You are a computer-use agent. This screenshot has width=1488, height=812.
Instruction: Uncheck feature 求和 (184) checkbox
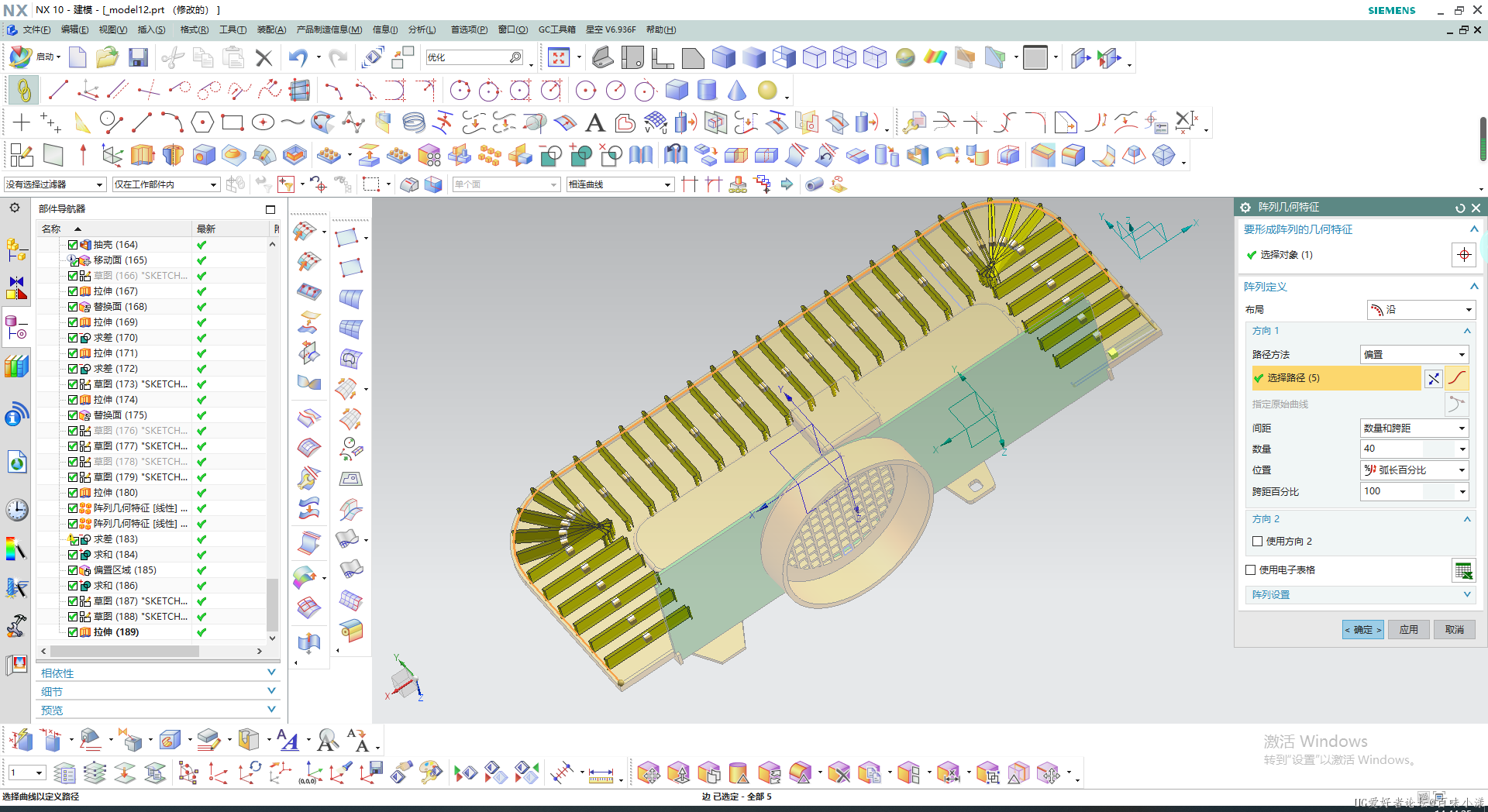tap(73, 554)
